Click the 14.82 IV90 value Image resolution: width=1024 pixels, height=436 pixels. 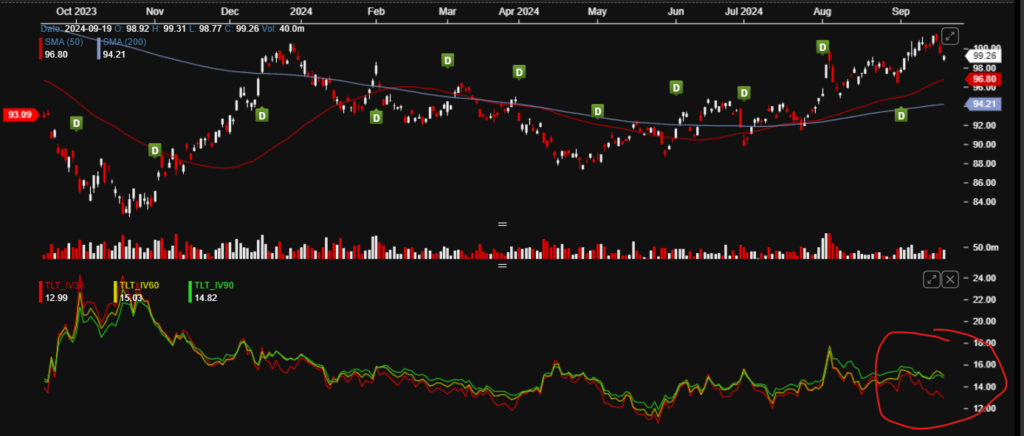pos(206,298)
